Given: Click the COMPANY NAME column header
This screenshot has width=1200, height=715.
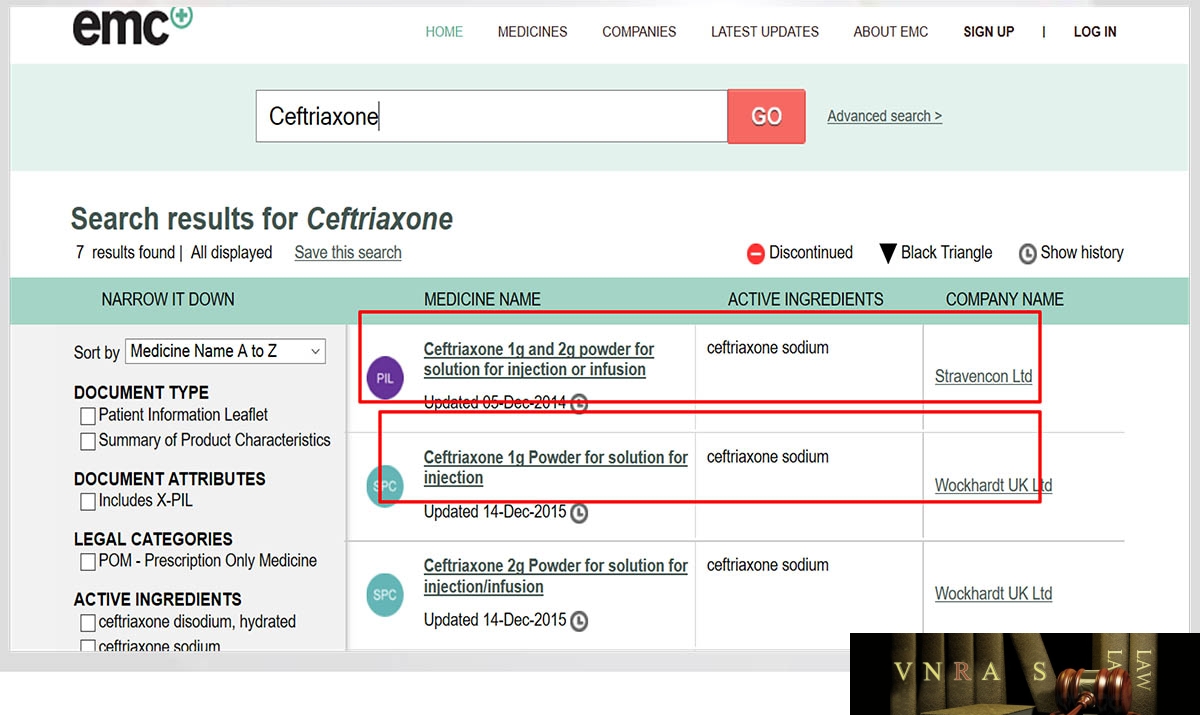Looking at the screenshot, I should pos(1005,299).
